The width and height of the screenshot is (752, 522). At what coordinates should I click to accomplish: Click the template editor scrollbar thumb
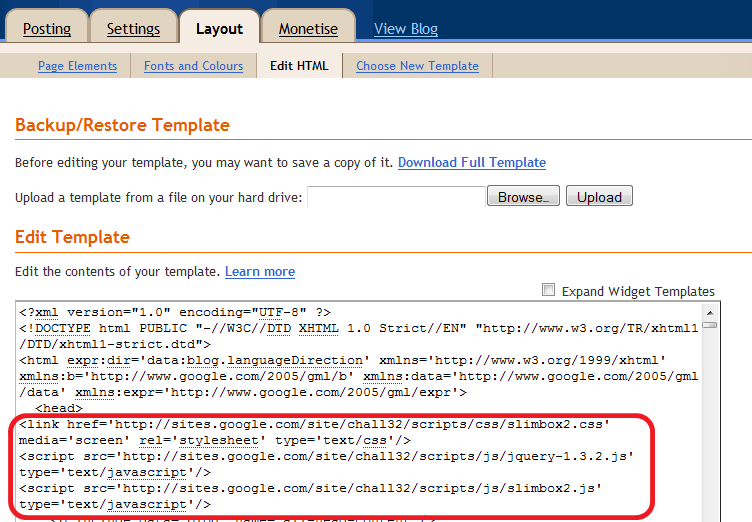pos(710,325)
